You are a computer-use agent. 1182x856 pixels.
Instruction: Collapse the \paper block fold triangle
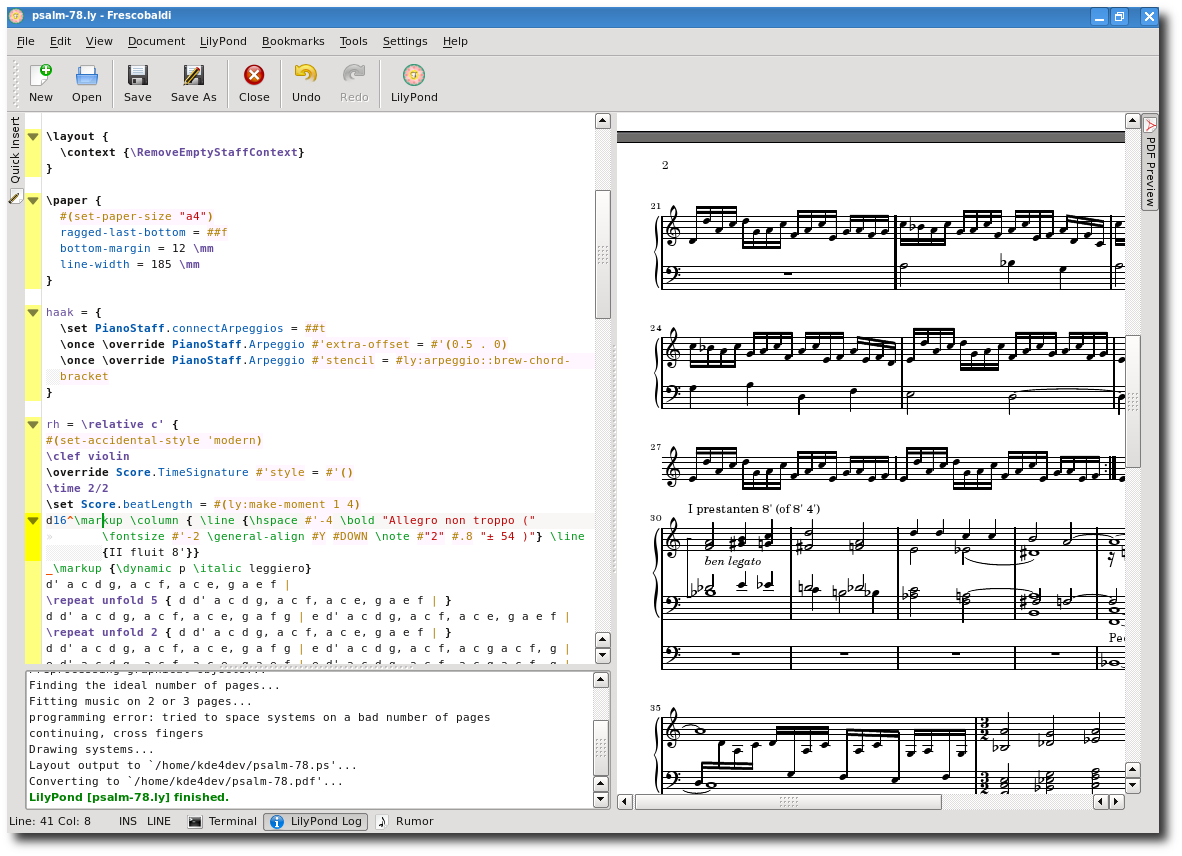33,200
